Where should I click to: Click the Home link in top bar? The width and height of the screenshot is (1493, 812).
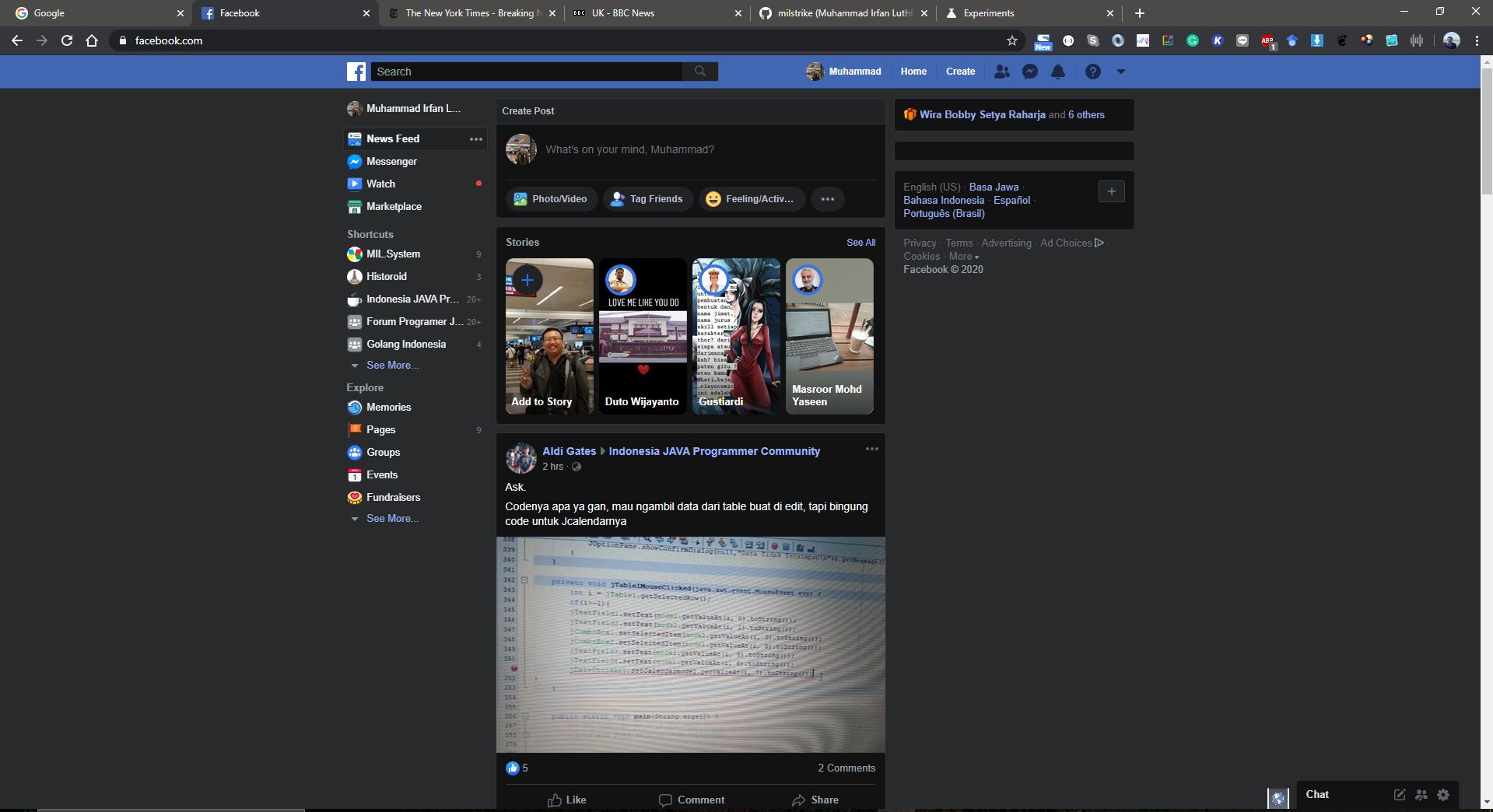click(913, 72)
